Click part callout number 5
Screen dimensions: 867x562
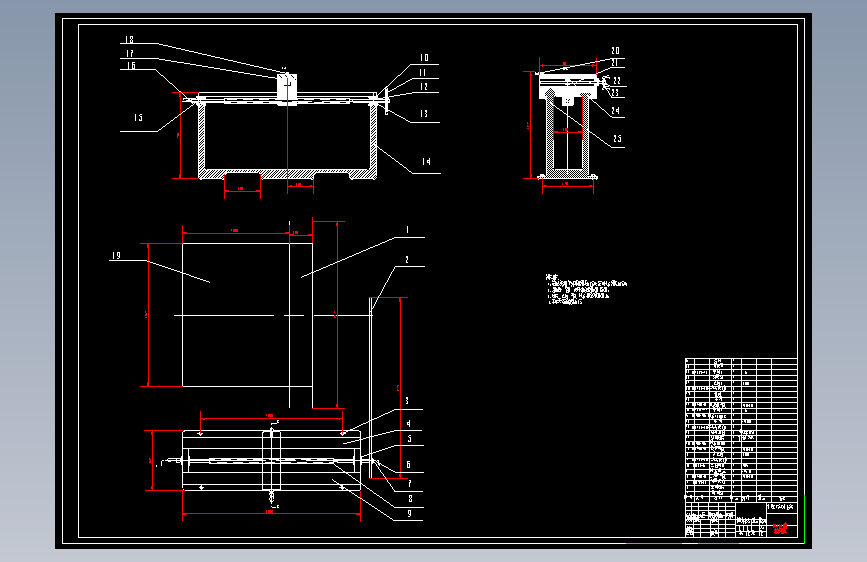click(409, 439)
